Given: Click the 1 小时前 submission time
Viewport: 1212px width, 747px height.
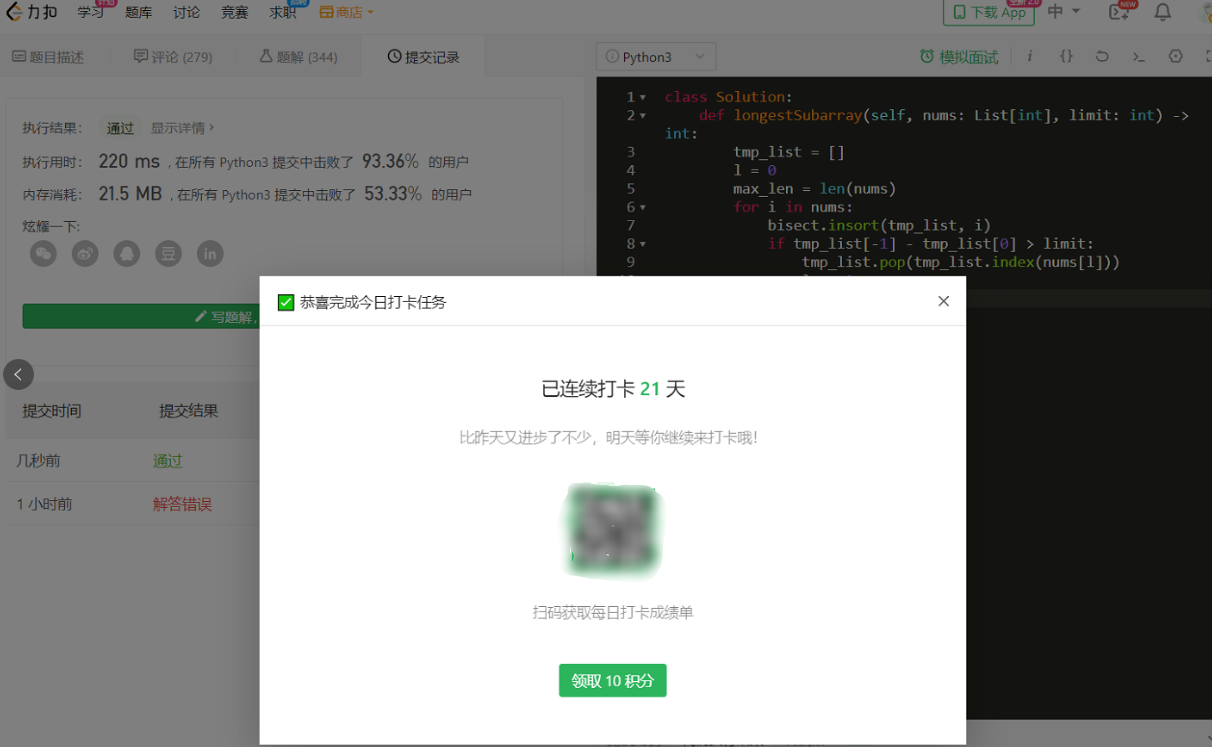Looking at the screenshot, I should pyautogui.click(x=44, y=504).
